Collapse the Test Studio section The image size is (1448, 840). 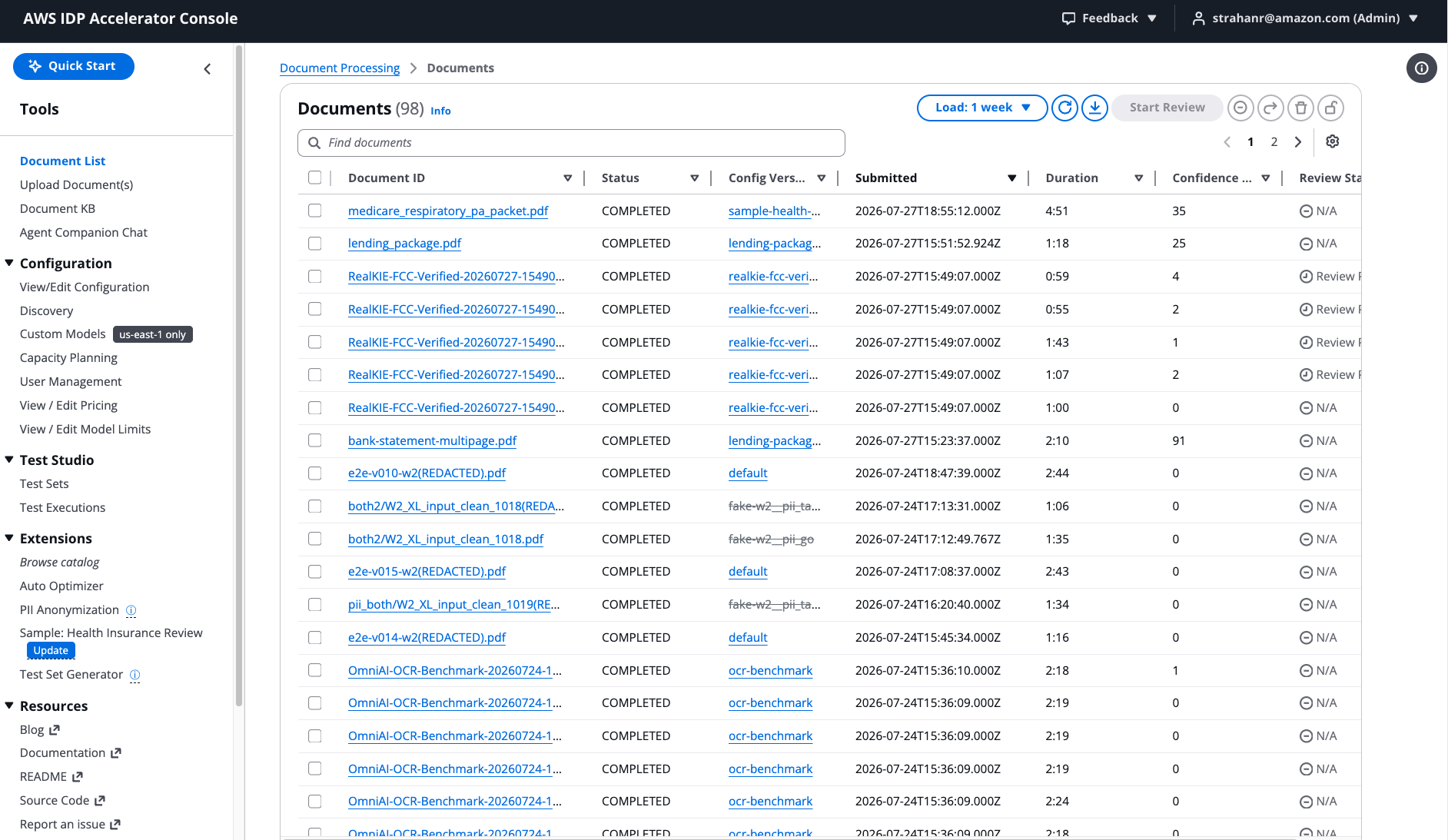9,460
